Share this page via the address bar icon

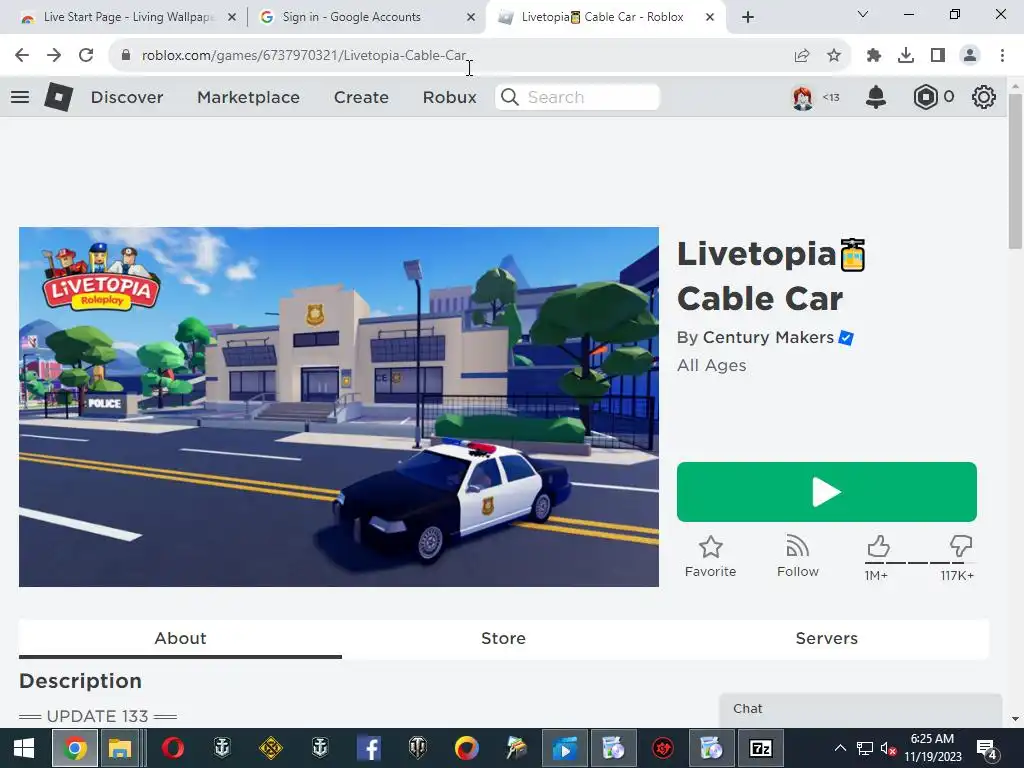coord(802,56)
